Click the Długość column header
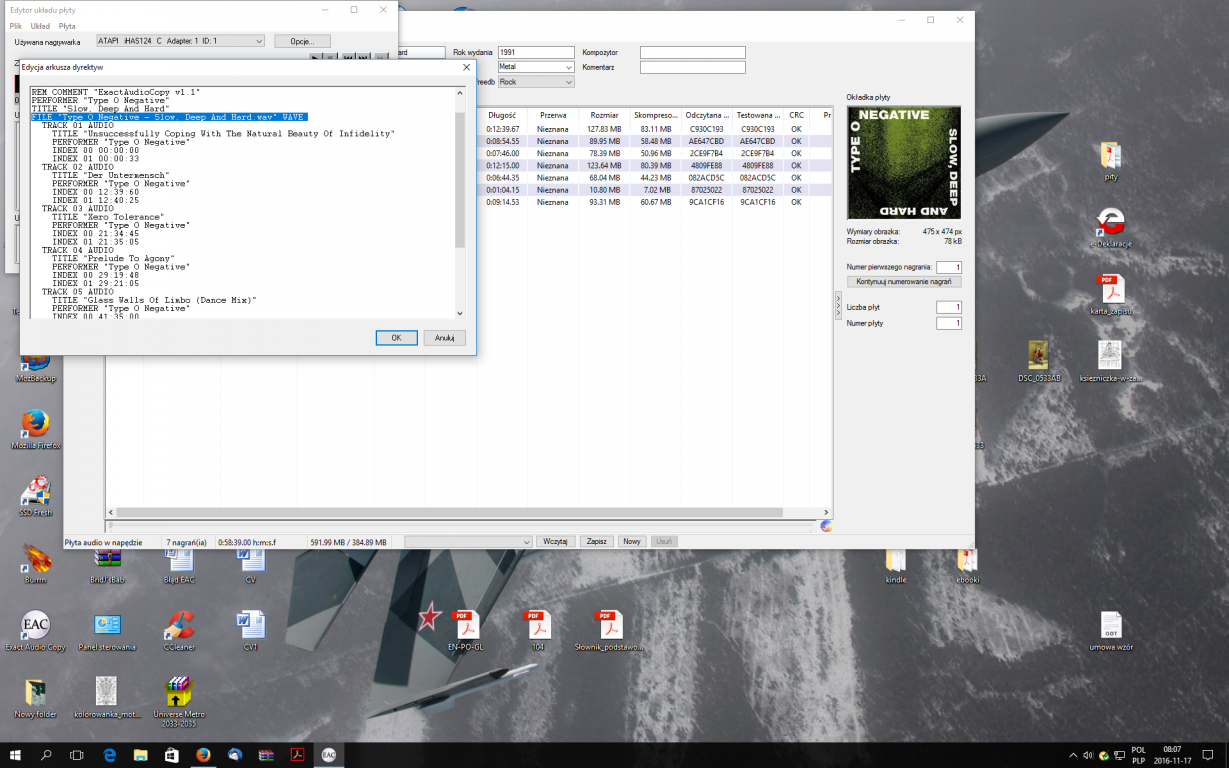Viewport: 1229px width, 768px height. pos(502,116)
